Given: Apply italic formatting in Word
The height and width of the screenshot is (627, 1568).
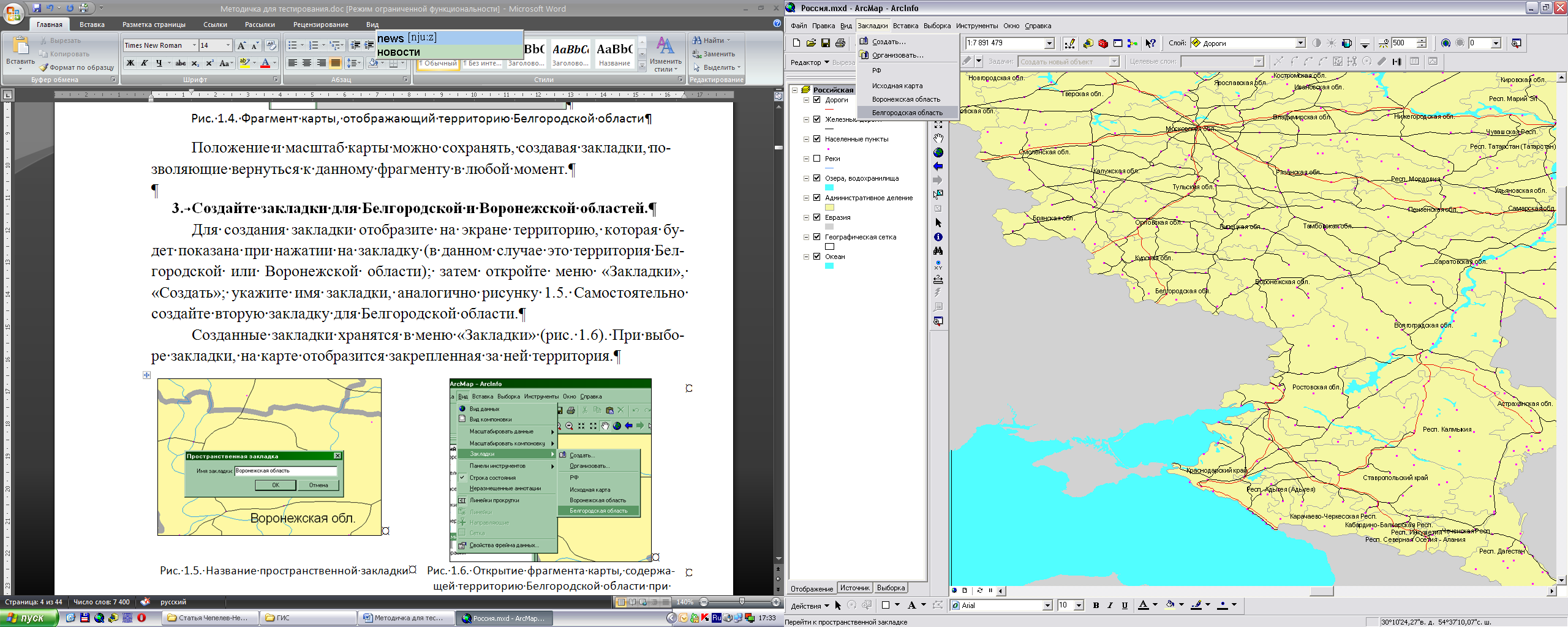Looking at the screenshot, I should tap(145, 63).
